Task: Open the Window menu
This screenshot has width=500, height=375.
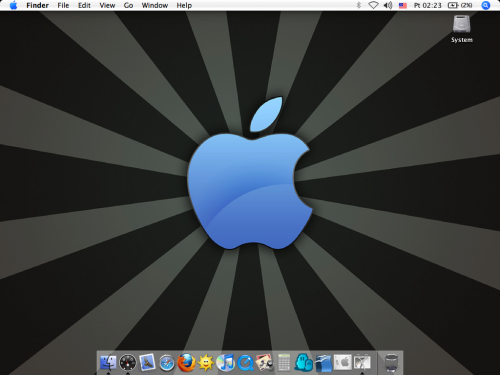Action: [155, 5]
